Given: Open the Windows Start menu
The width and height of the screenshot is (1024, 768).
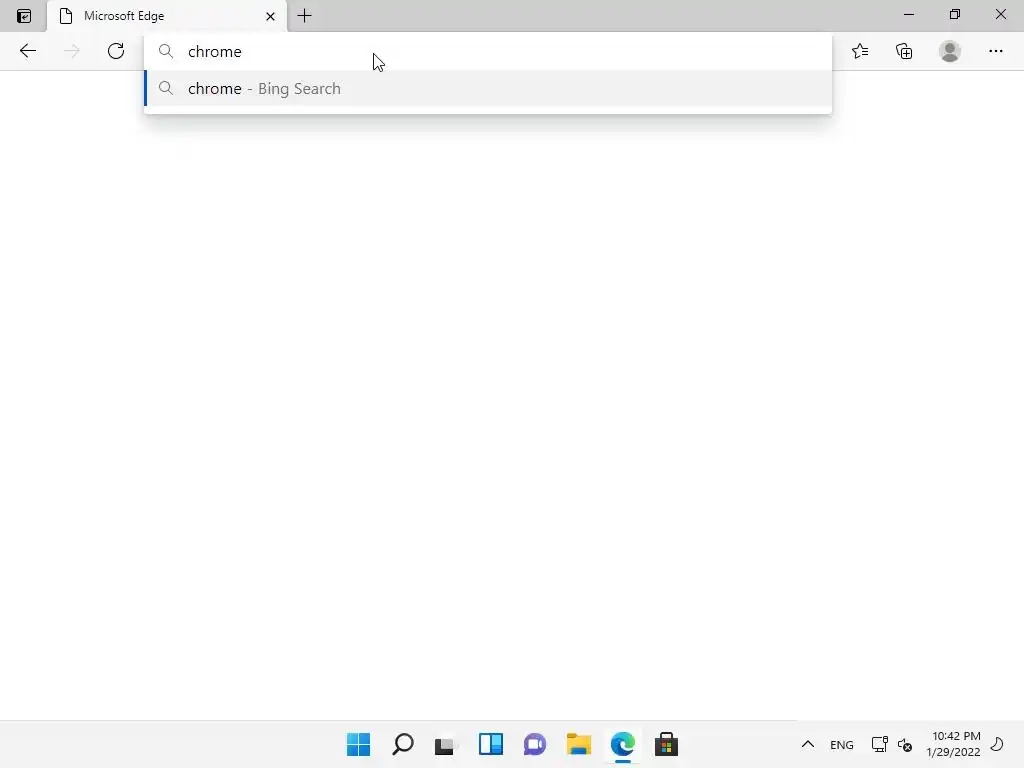Looking at the screenshot, I should click(x=359, y=744).
